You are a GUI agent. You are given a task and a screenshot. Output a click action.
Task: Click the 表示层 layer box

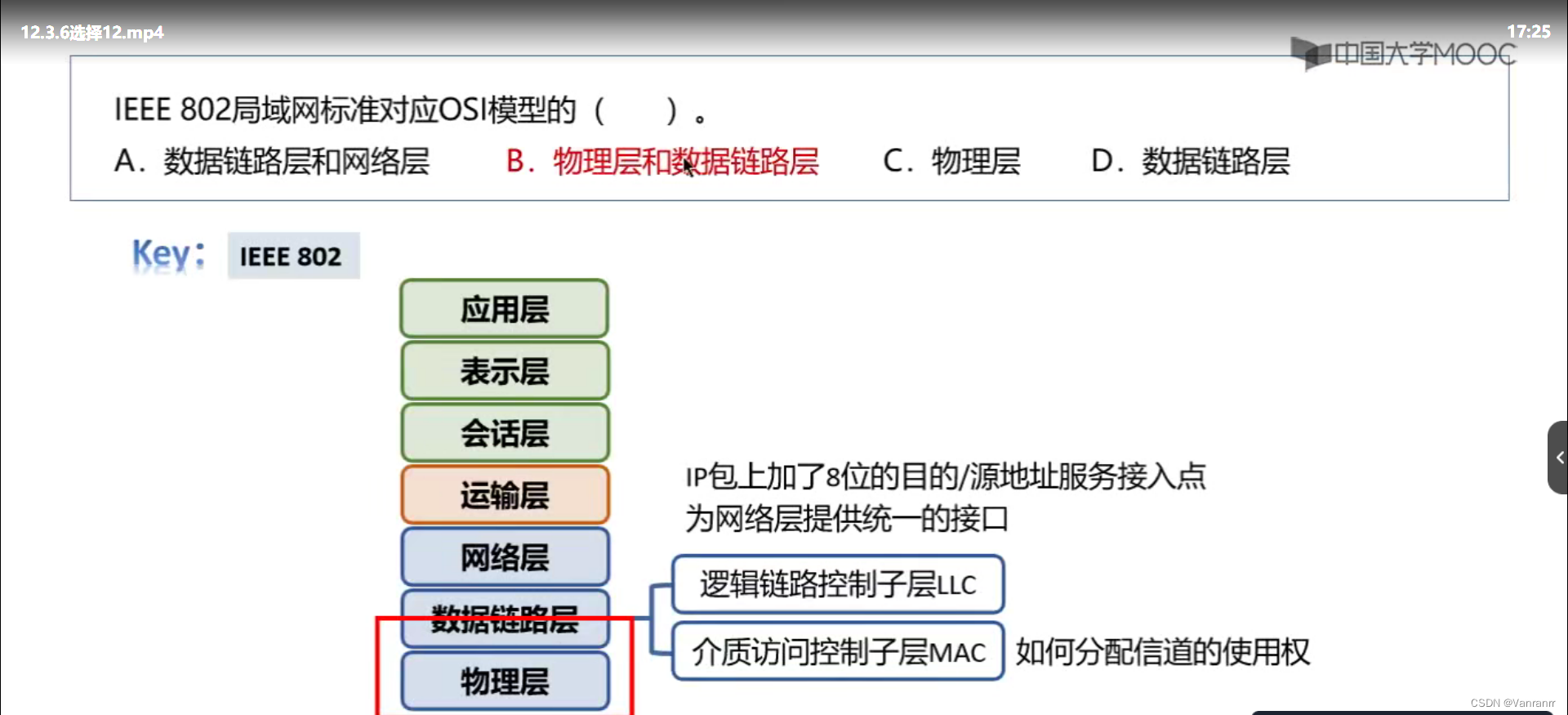[x=505, y=371]
